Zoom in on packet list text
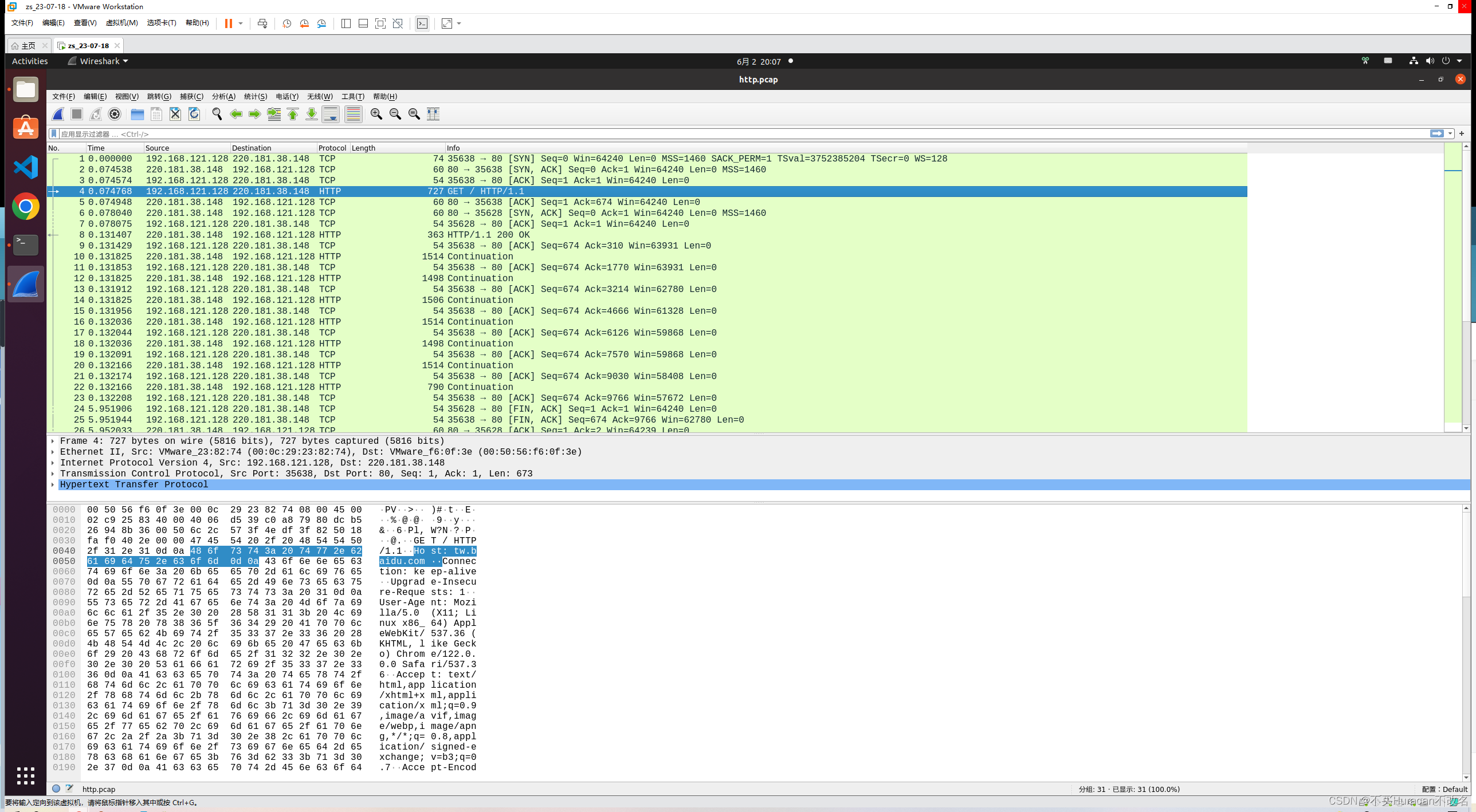1476x812 pixels. 376,114
